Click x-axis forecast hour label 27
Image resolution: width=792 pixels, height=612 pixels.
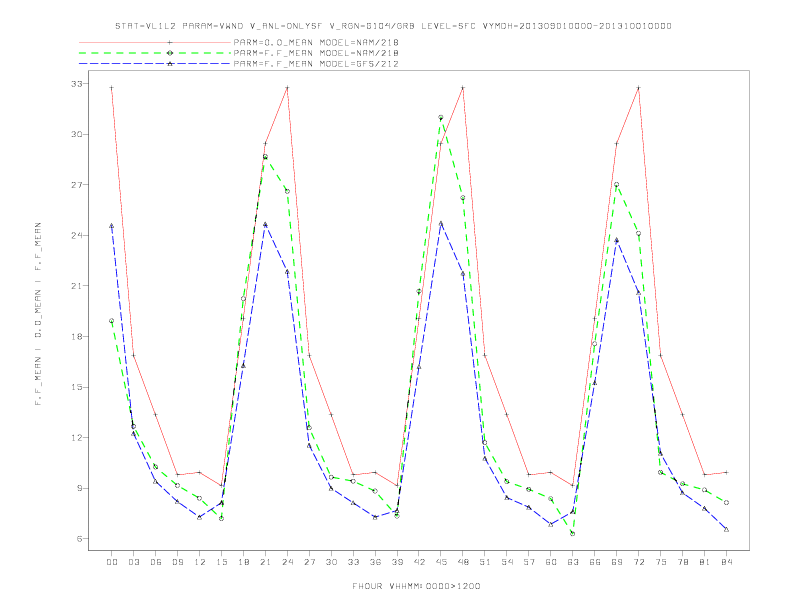310,562
